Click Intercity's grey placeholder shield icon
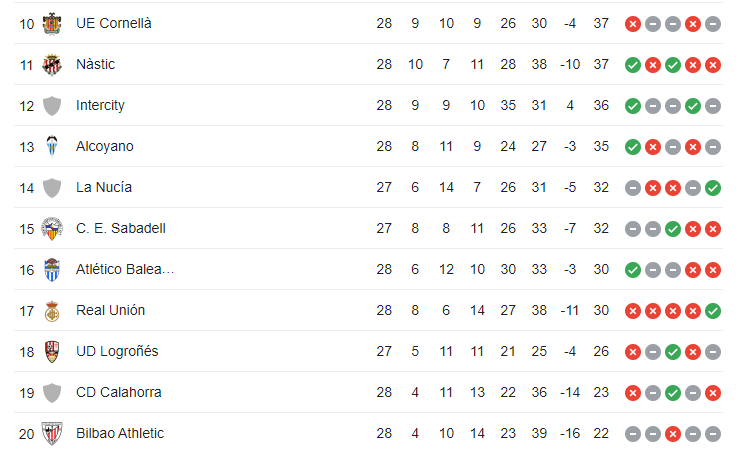746x455 pixels. [x=52, y=106]
